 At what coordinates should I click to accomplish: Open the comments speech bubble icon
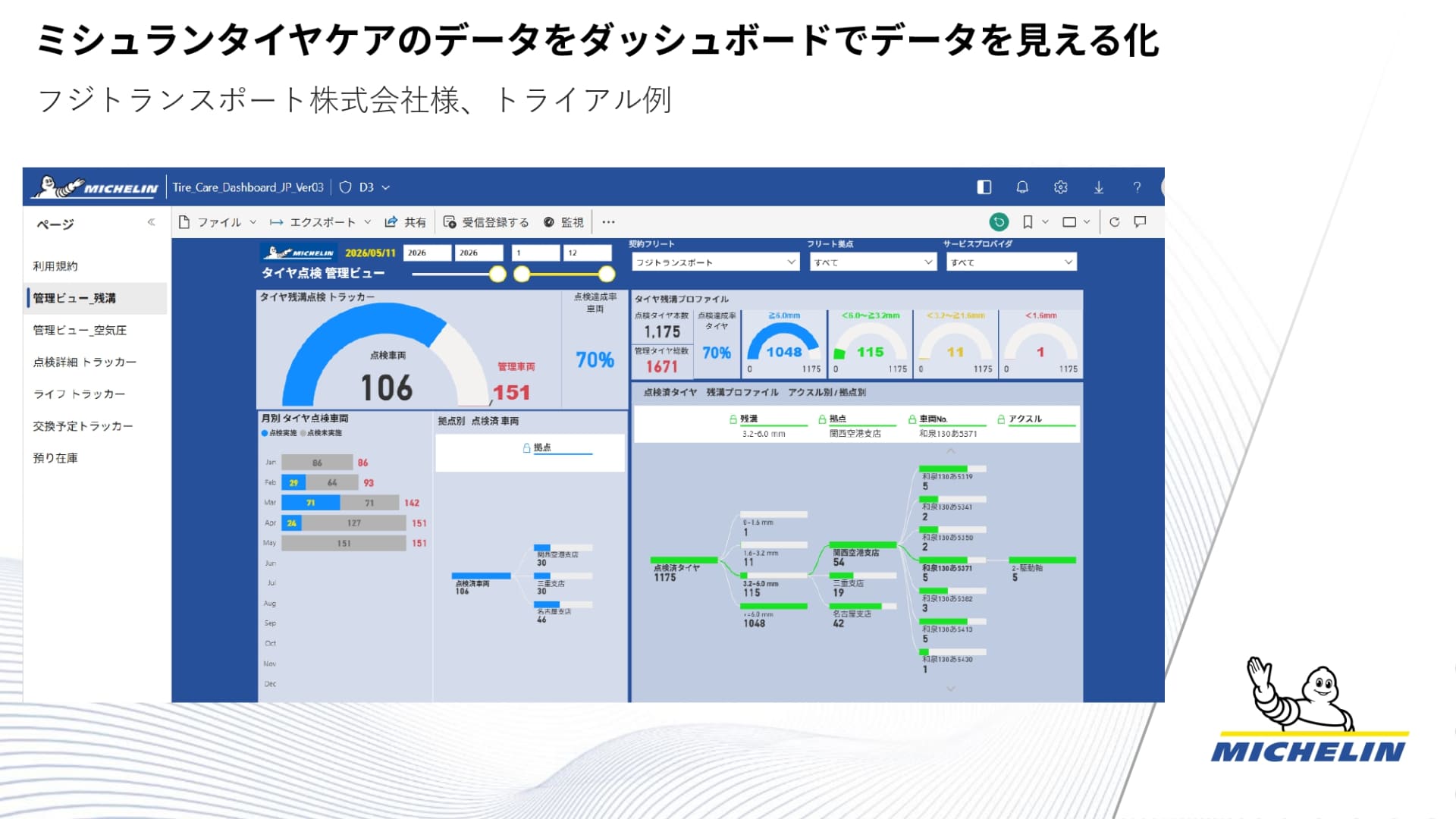coord(1140,222)
